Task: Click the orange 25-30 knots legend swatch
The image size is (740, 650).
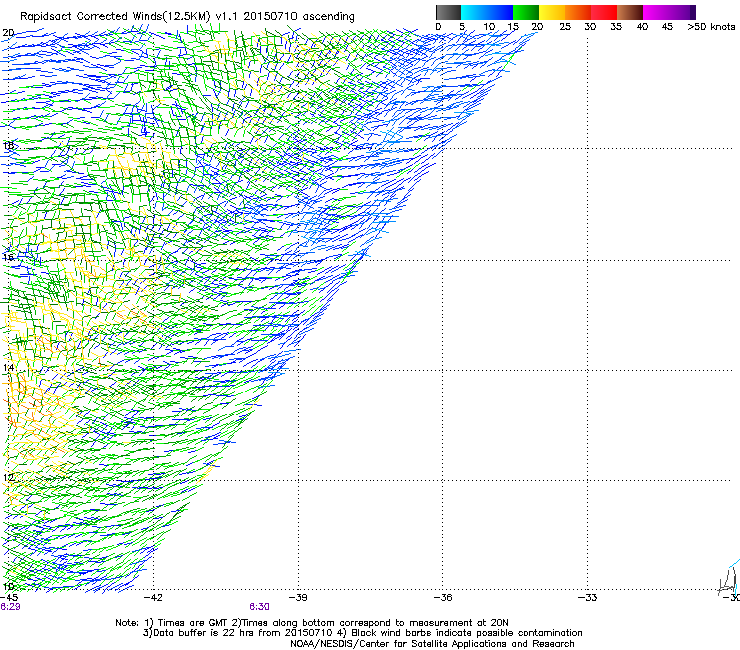Action: pyautogui.click(x=578, y=12)
